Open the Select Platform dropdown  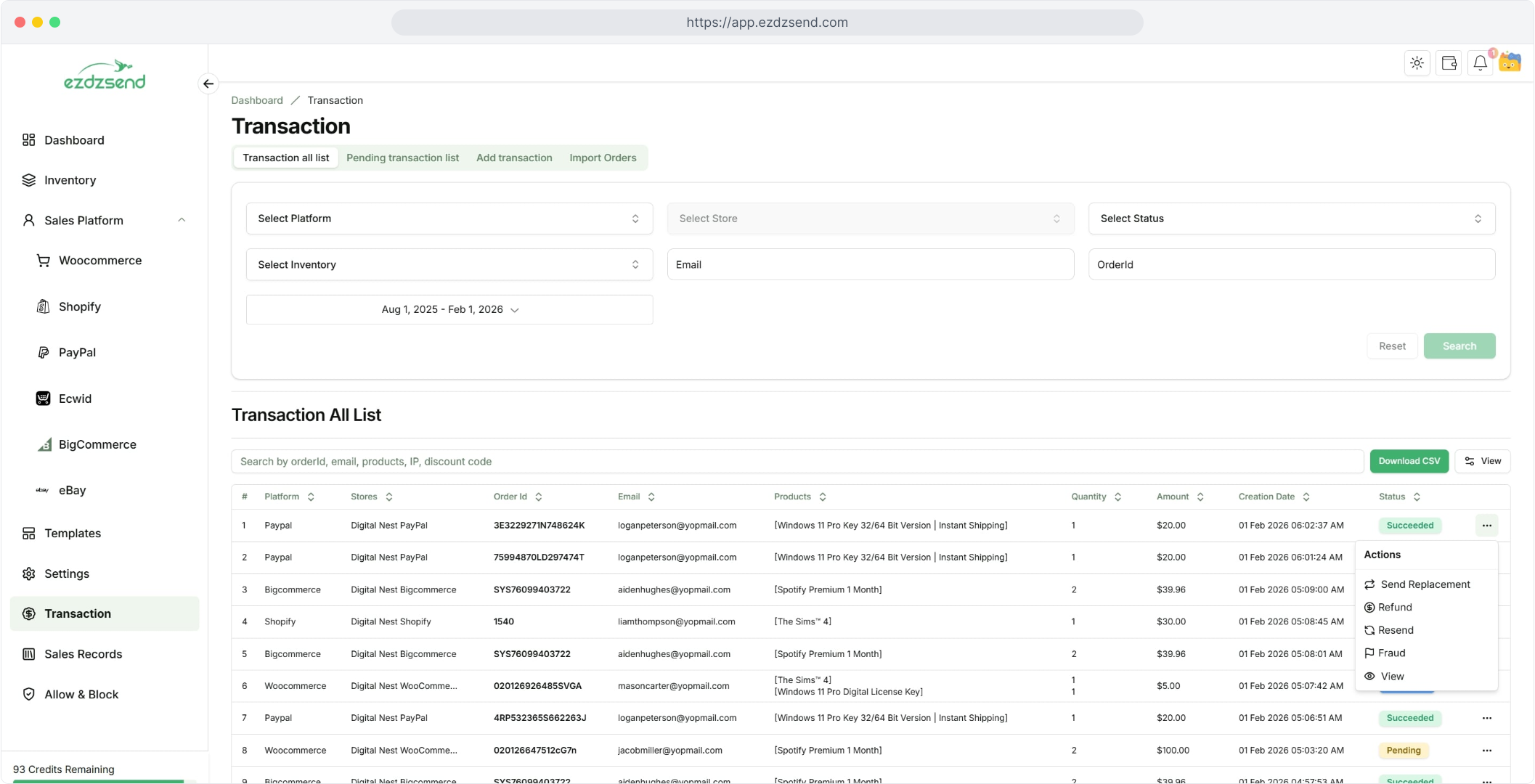(449, 219)
